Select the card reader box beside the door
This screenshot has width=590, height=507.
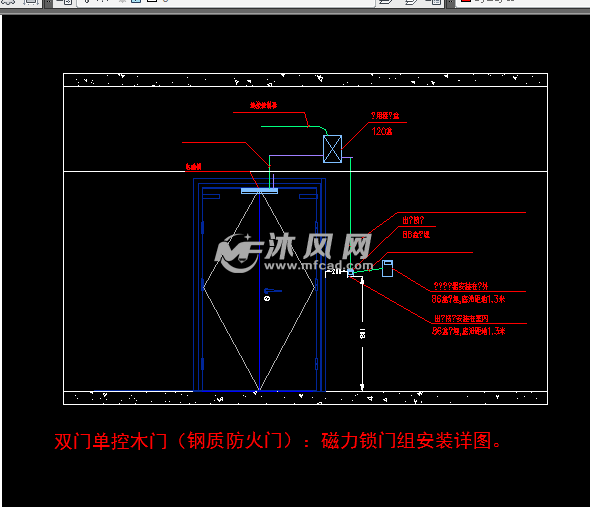coord(387,268)
